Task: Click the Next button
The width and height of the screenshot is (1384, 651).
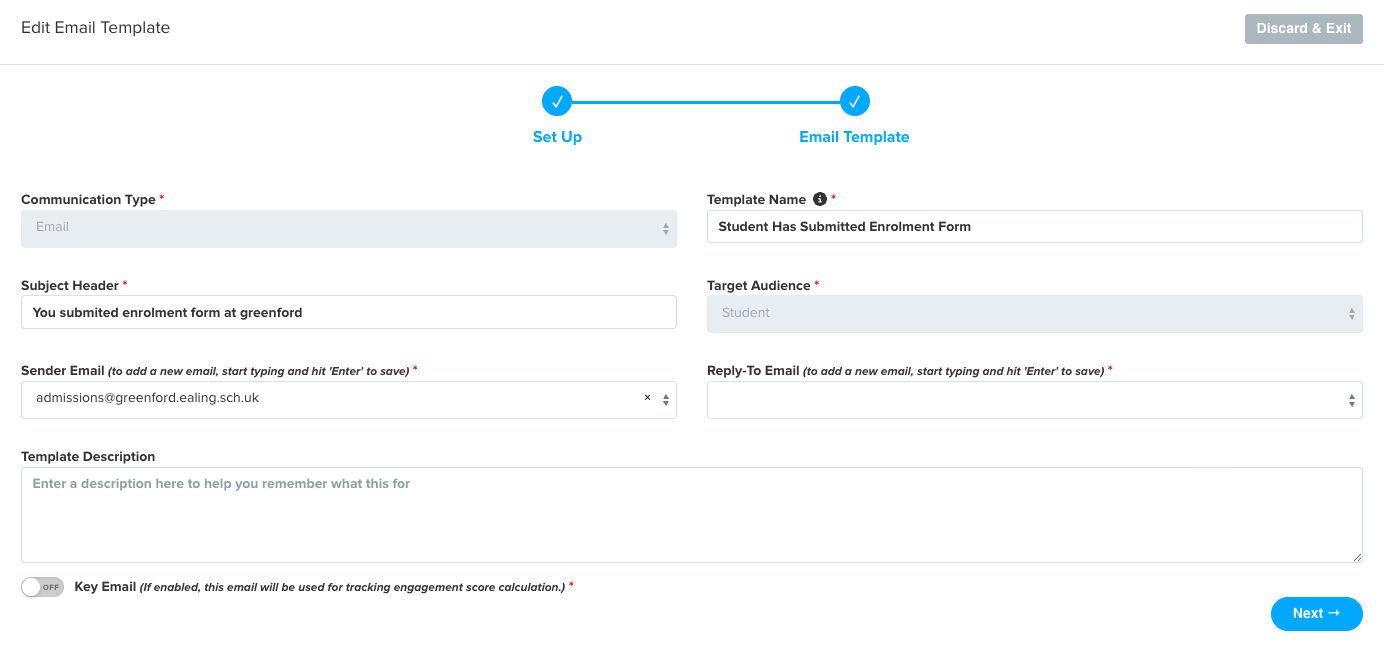Action: tap(1316, 614)
